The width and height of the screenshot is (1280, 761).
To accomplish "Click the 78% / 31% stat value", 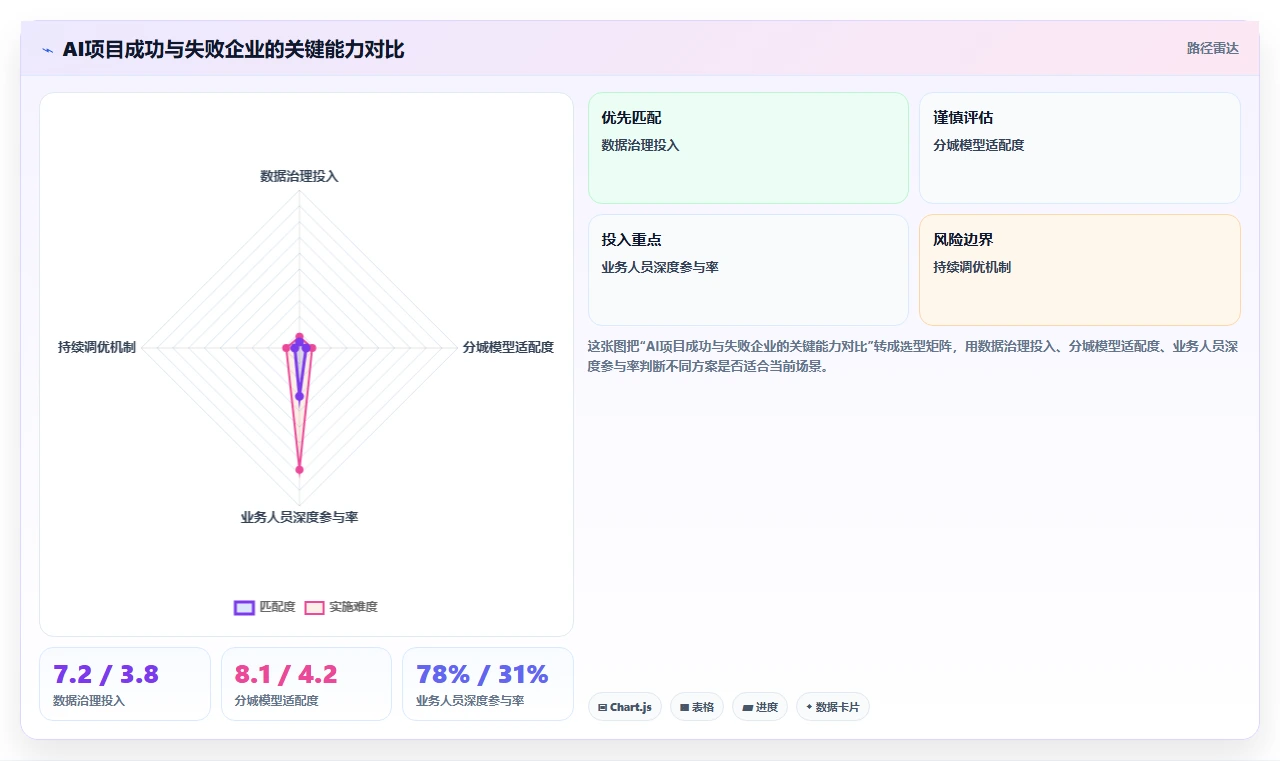I will click(x=482, y=674).
